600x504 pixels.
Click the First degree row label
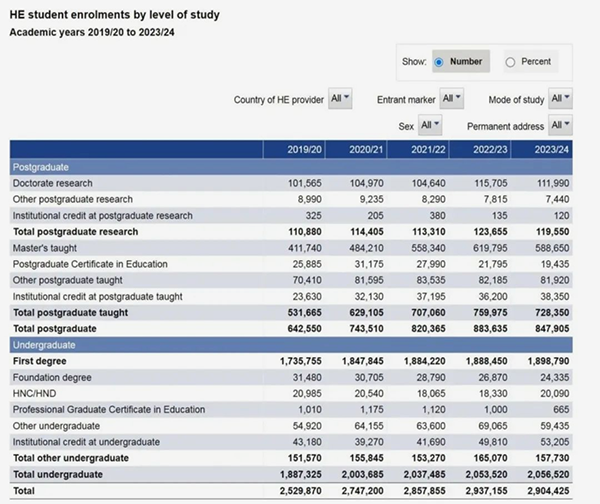tap(40, 360)
